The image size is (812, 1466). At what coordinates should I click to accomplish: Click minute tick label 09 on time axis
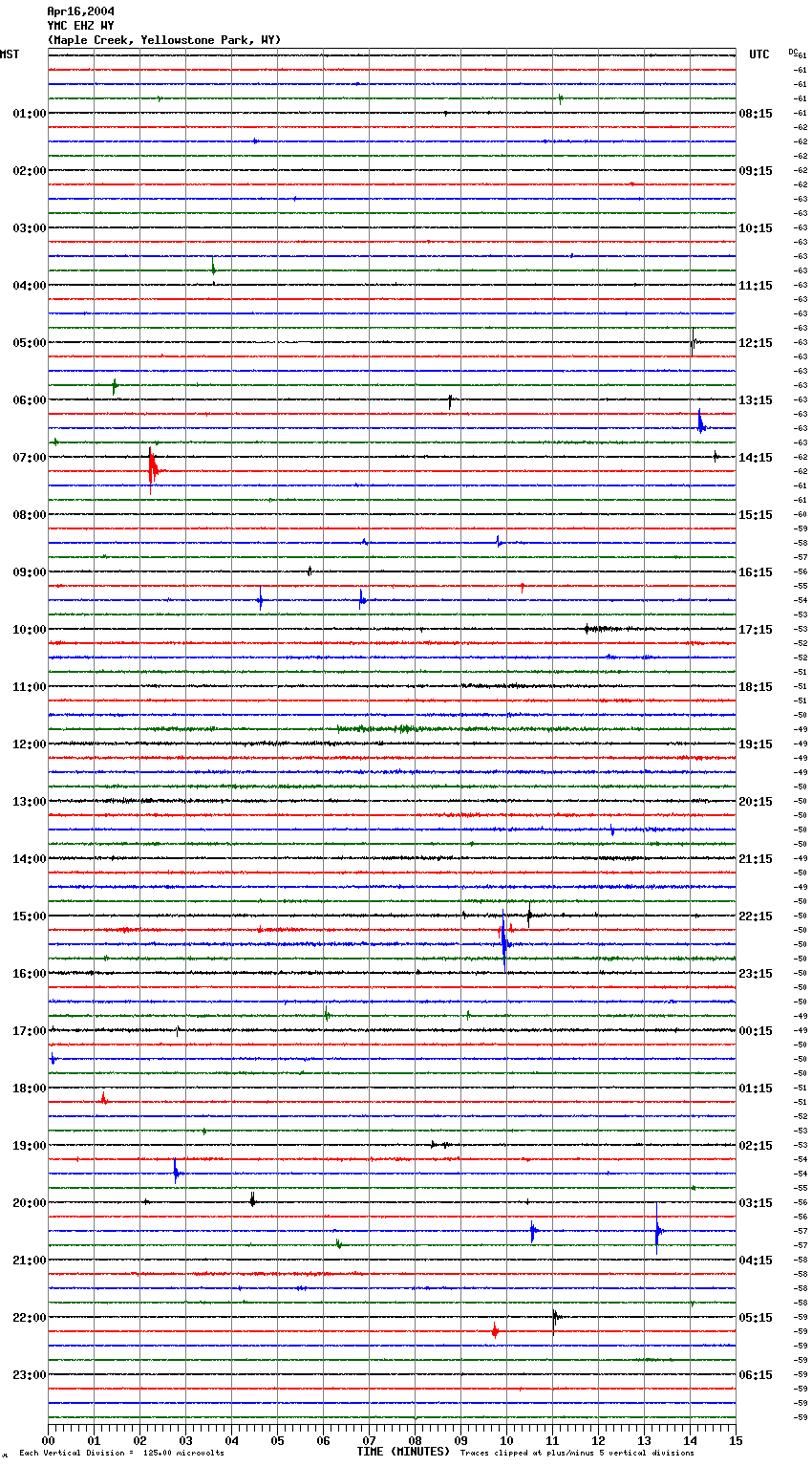point(460,1440)
